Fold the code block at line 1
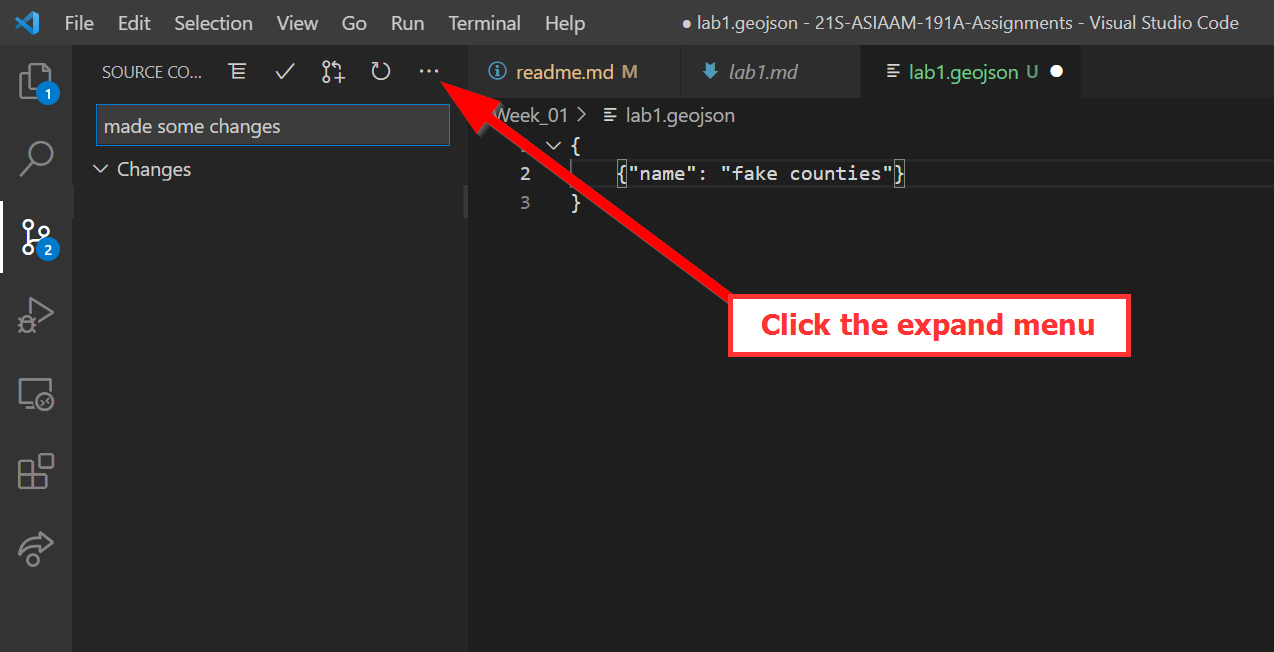This screenshot has width=1274, height=652. click(553, 147)
